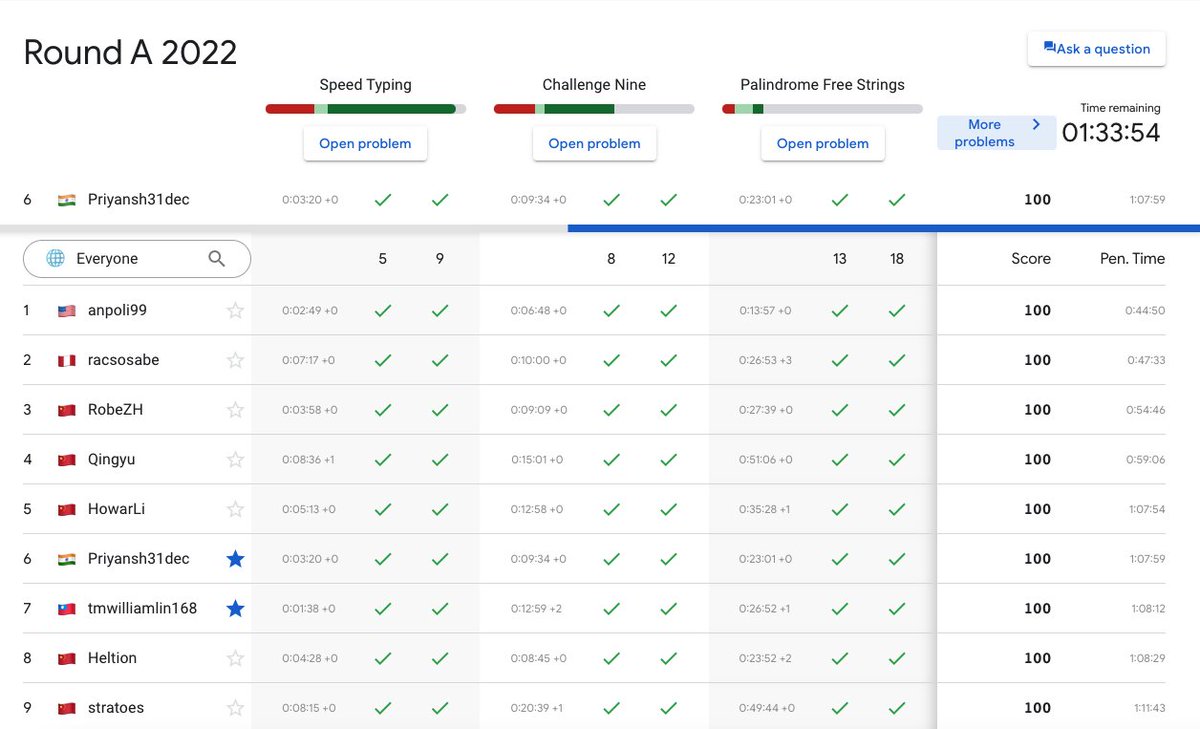1200x729 pixels.
Task: Click the chat icon in Ask a question
Action: (x=1049, y=47)
